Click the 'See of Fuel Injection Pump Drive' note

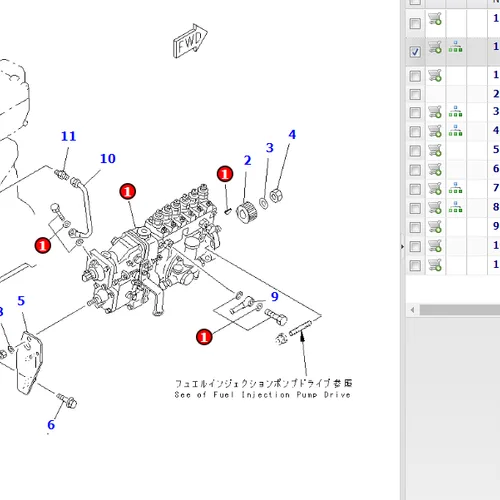coord(262,395)
